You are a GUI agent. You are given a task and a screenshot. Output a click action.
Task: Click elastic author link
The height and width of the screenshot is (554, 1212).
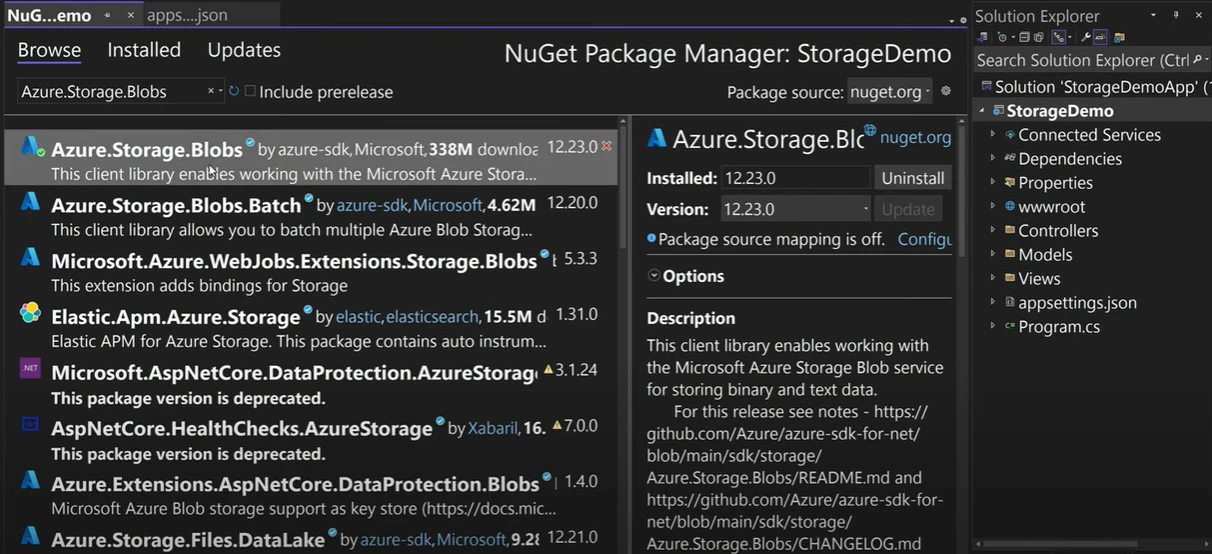click(358, 316)
